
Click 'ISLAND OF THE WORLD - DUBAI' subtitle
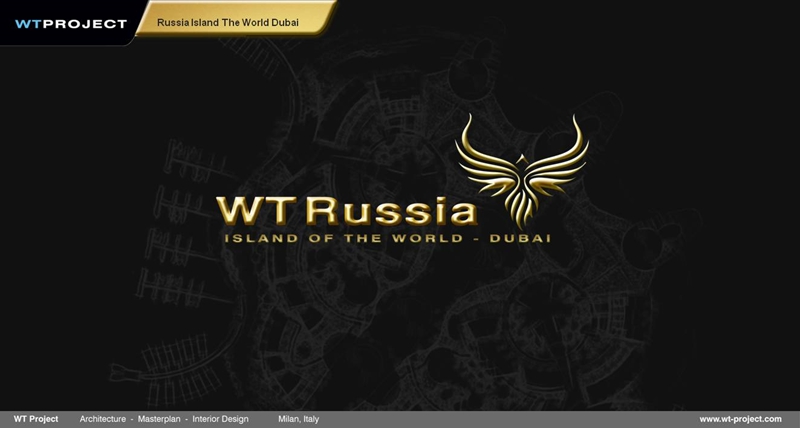pyautogui.click(x=388, y=238)
